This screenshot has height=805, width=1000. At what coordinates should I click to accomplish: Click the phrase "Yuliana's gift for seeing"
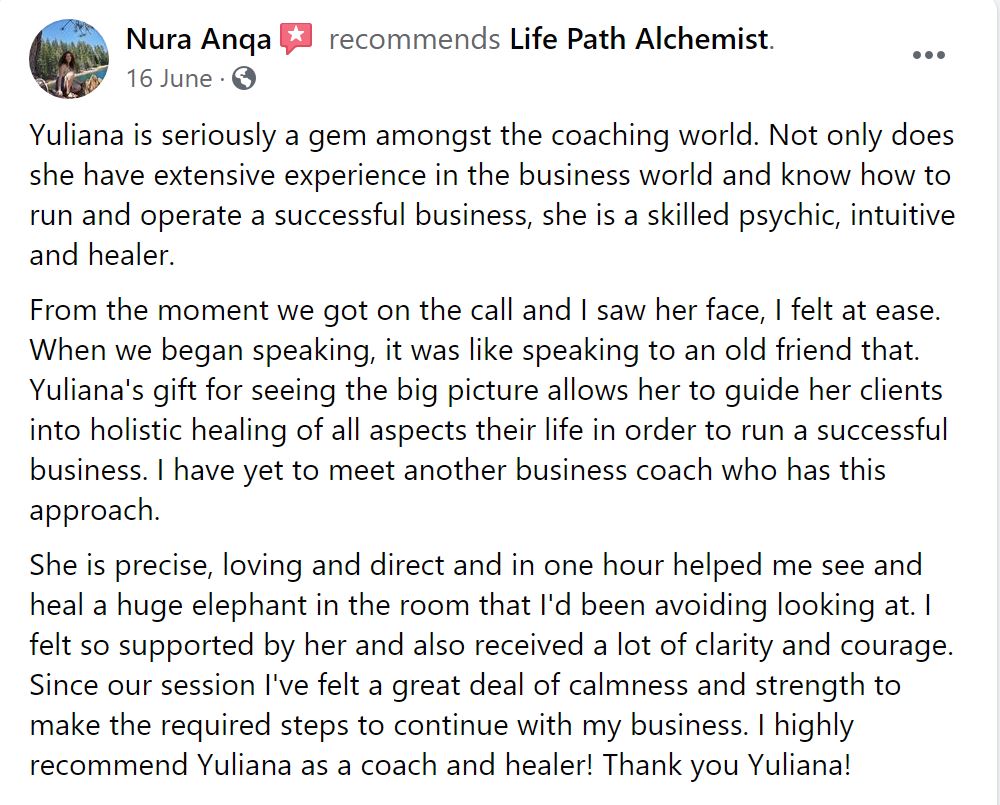[182, 391]
